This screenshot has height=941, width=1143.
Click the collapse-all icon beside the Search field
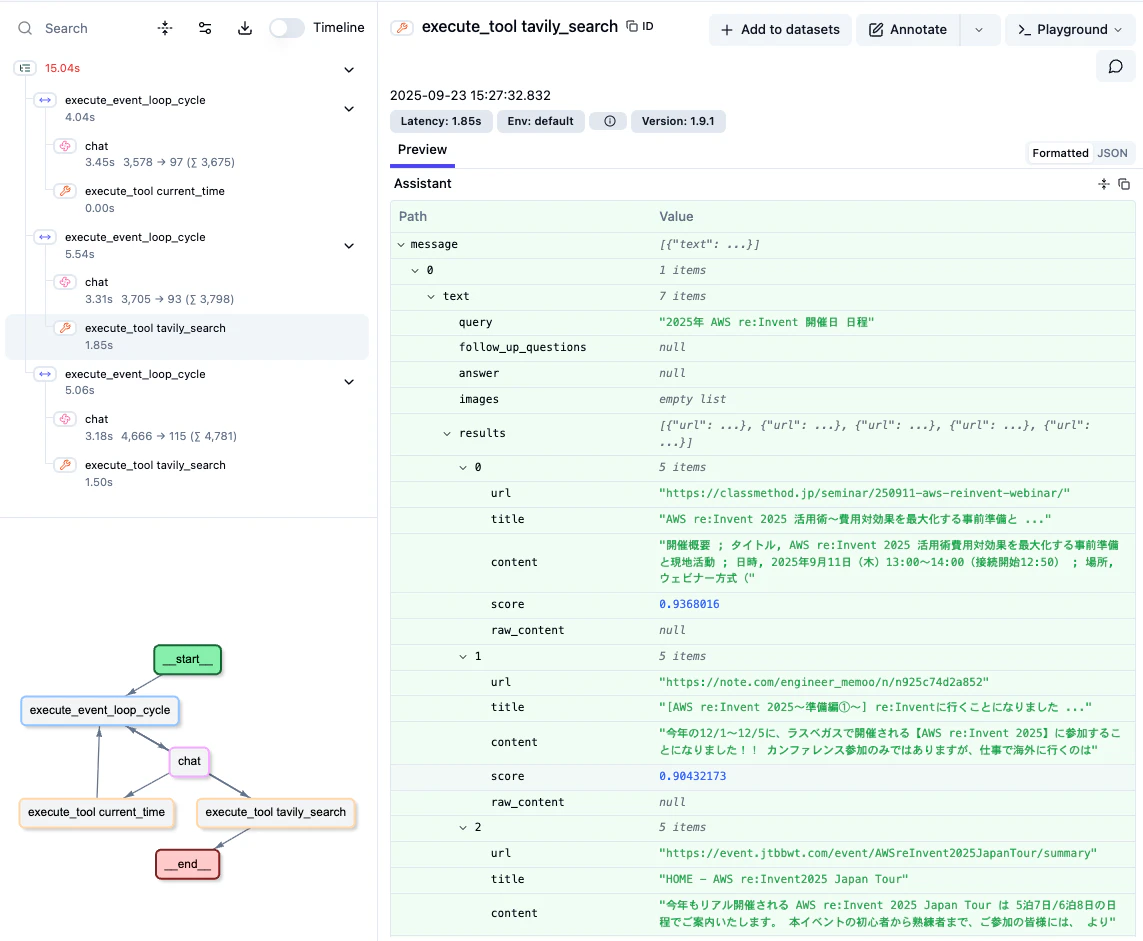point(165,28)
